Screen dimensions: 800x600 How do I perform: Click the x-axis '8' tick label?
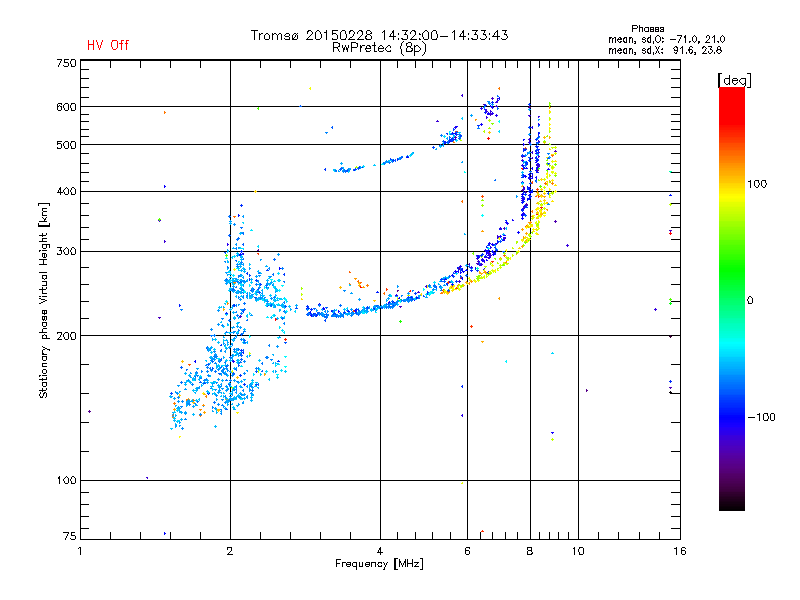tap(530, 551)
